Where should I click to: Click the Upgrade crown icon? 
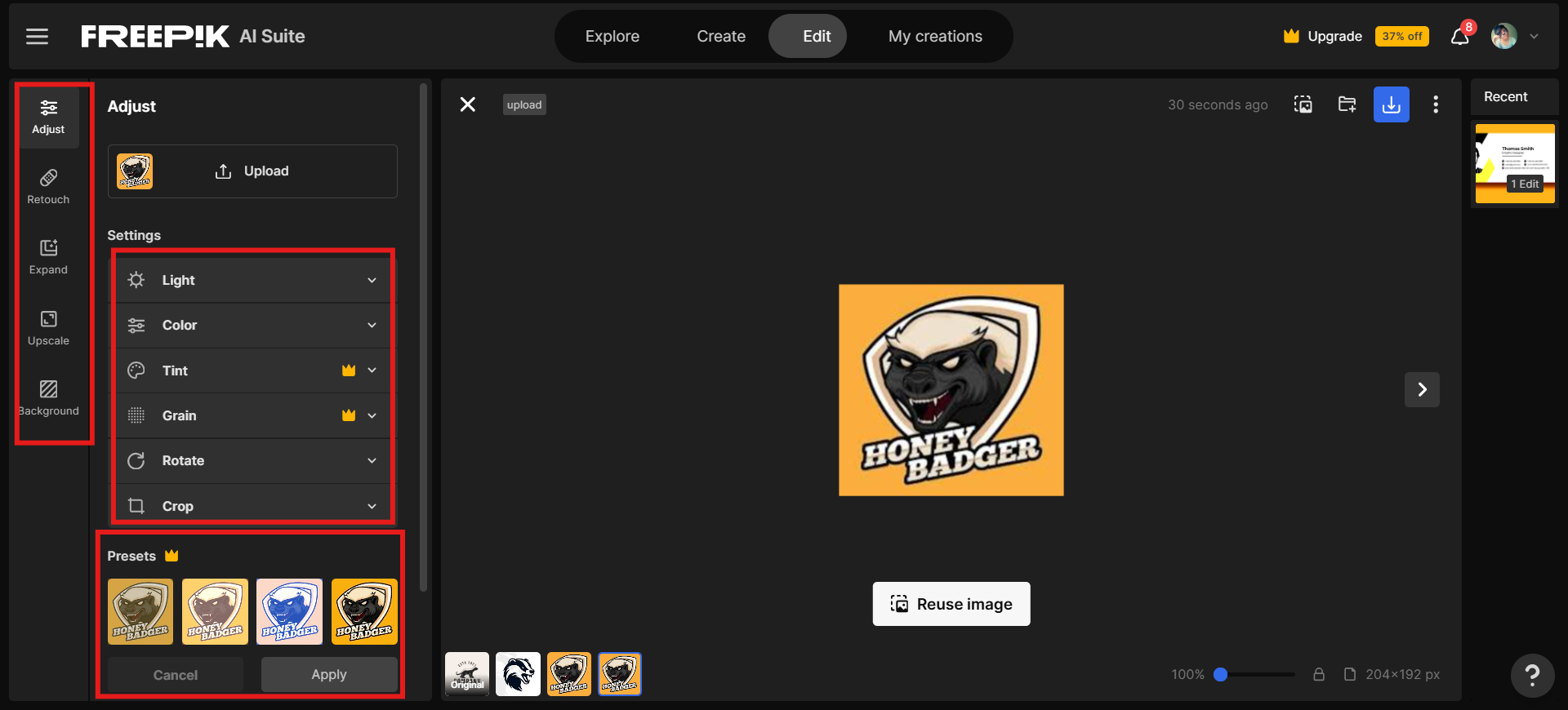pyautogui.click(x=1291, y=36)
